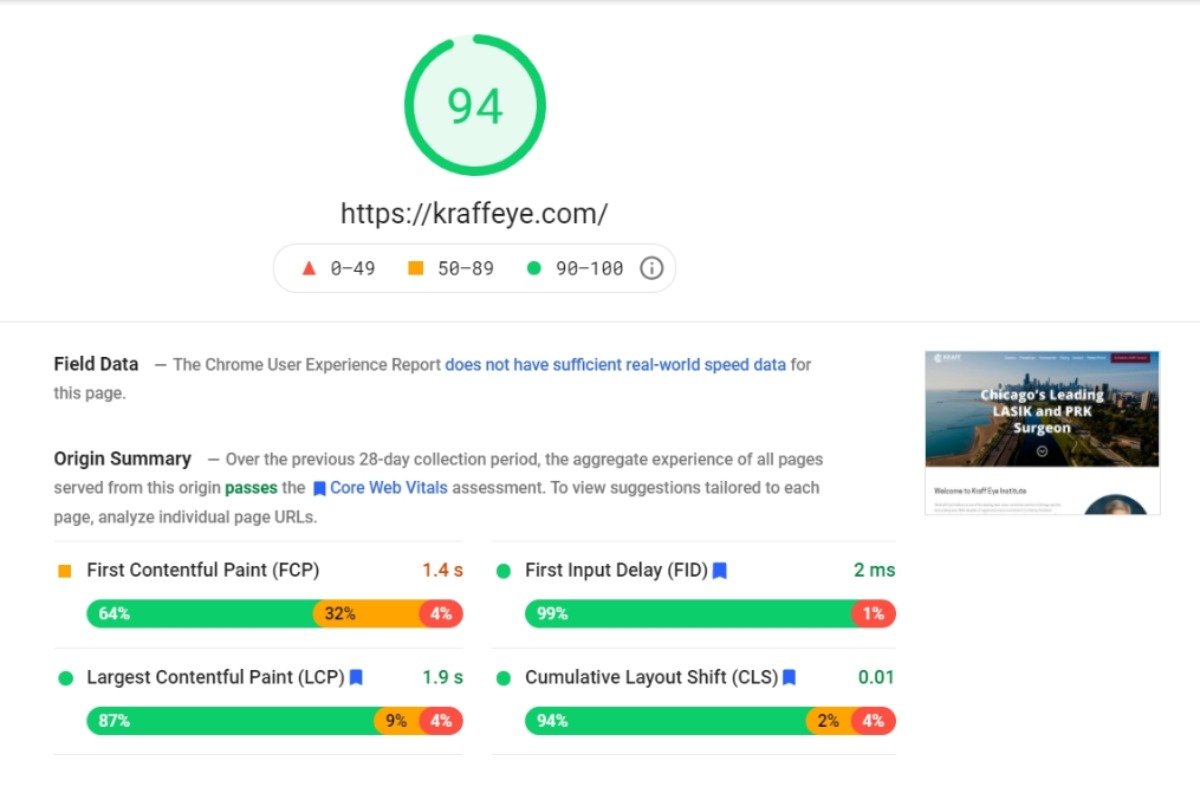
Task: Click the orange square 50-89 legend icon
Action: tap(416, 268)
